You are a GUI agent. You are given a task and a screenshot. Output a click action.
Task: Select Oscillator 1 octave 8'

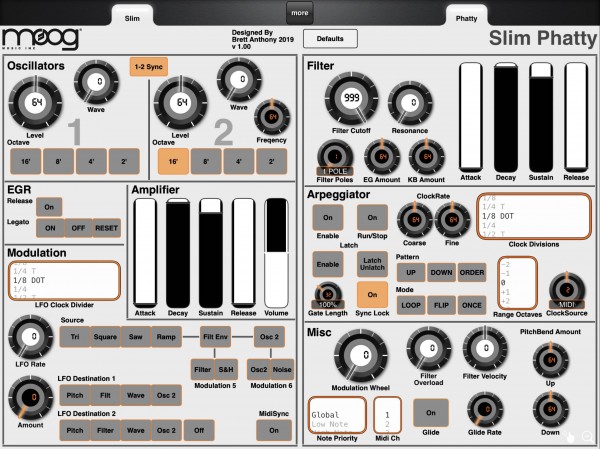point(59,161)
